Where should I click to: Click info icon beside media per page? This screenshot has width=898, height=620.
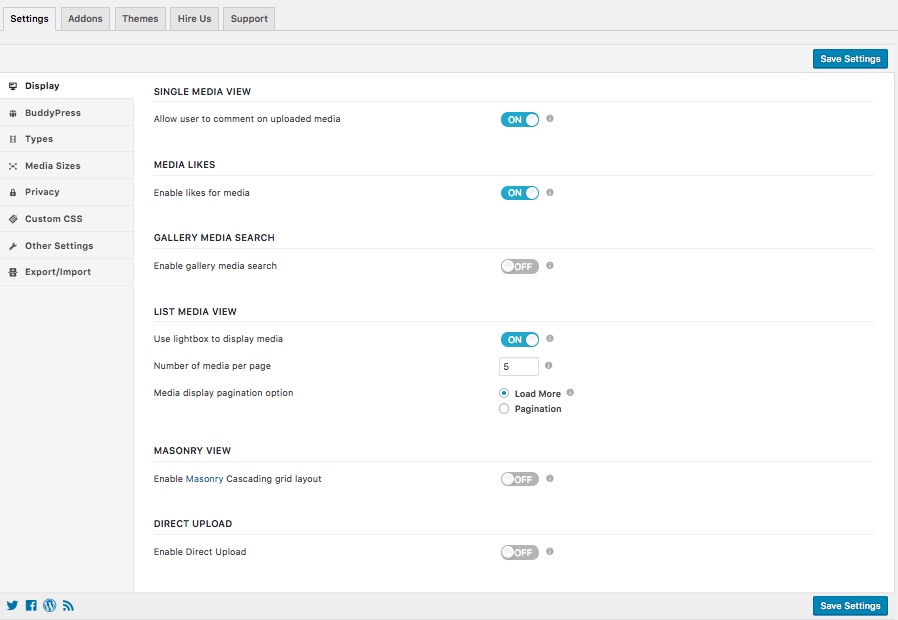(550, 366)
